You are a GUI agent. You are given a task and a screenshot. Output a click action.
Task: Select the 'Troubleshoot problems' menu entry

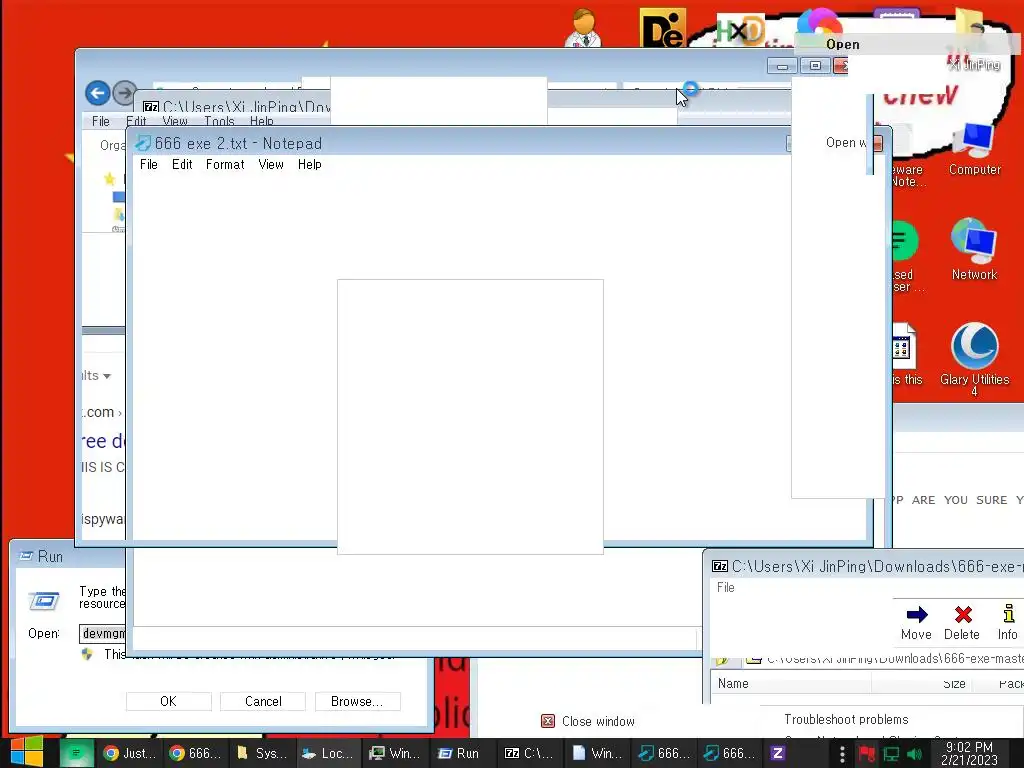pyautogui.click(x=846, y=719)
